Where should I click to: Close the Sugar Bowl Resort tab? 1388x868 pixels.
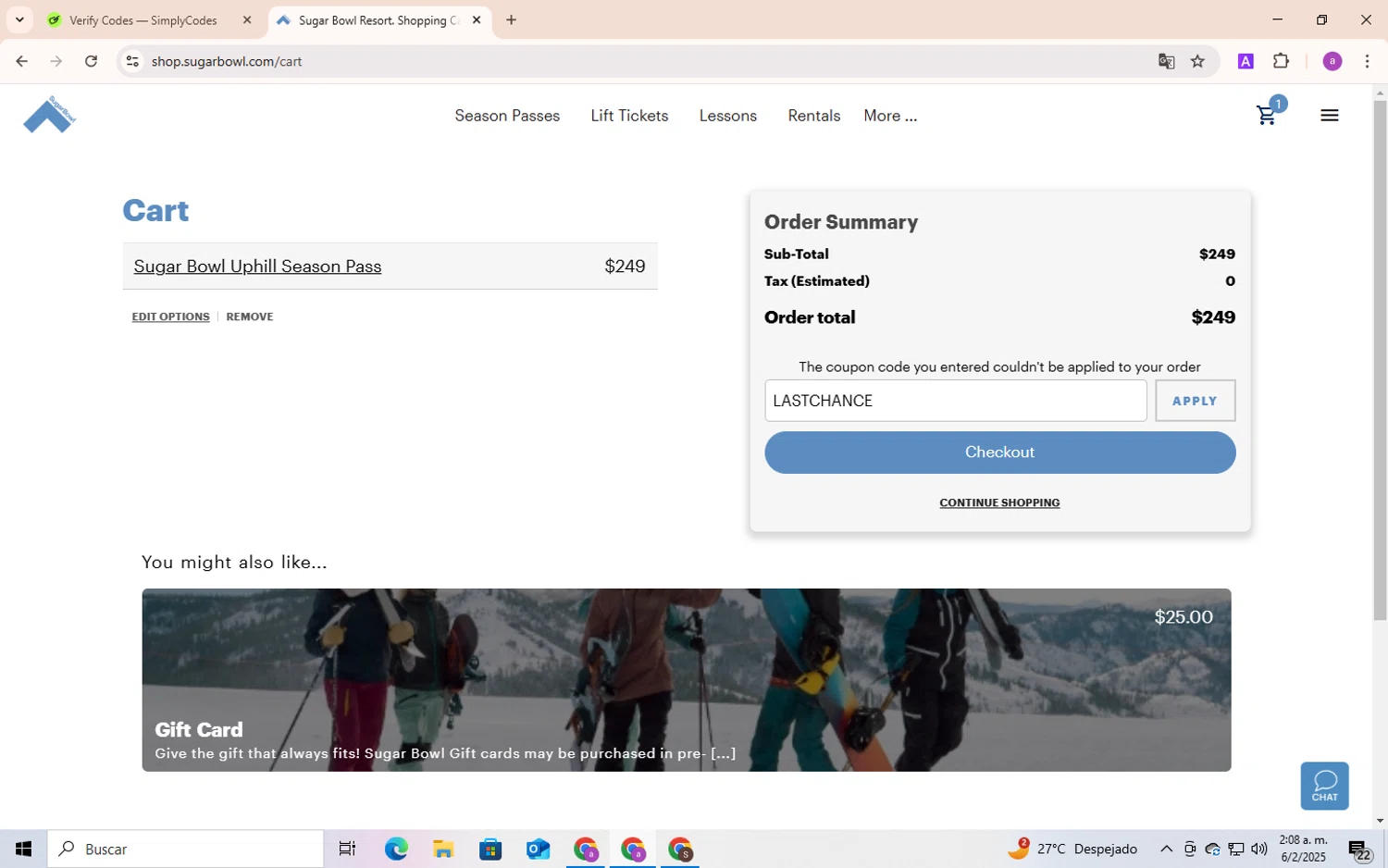[x=477, y=19]
